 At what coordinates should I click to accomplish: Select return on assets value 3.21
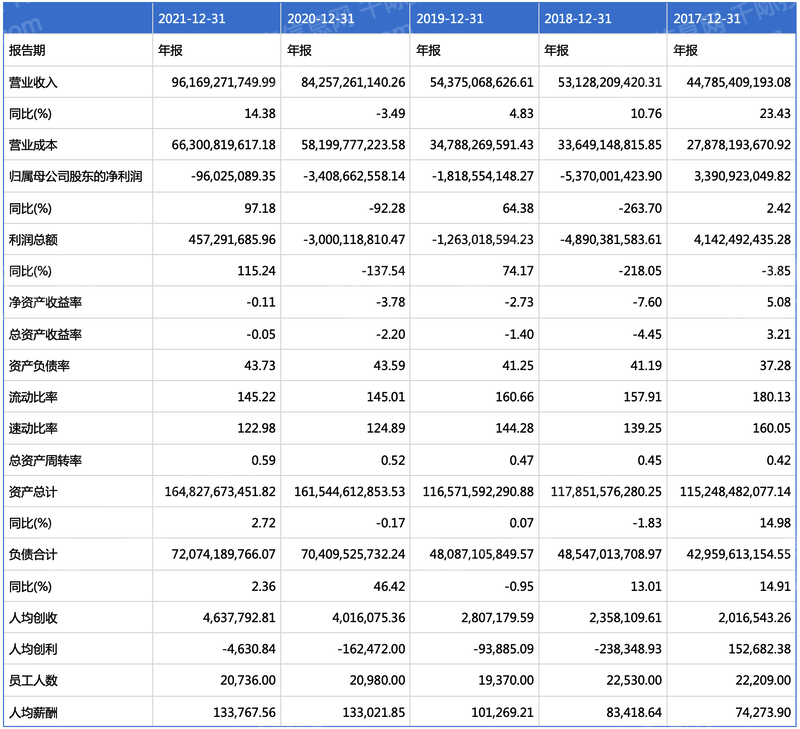[779, 334]
